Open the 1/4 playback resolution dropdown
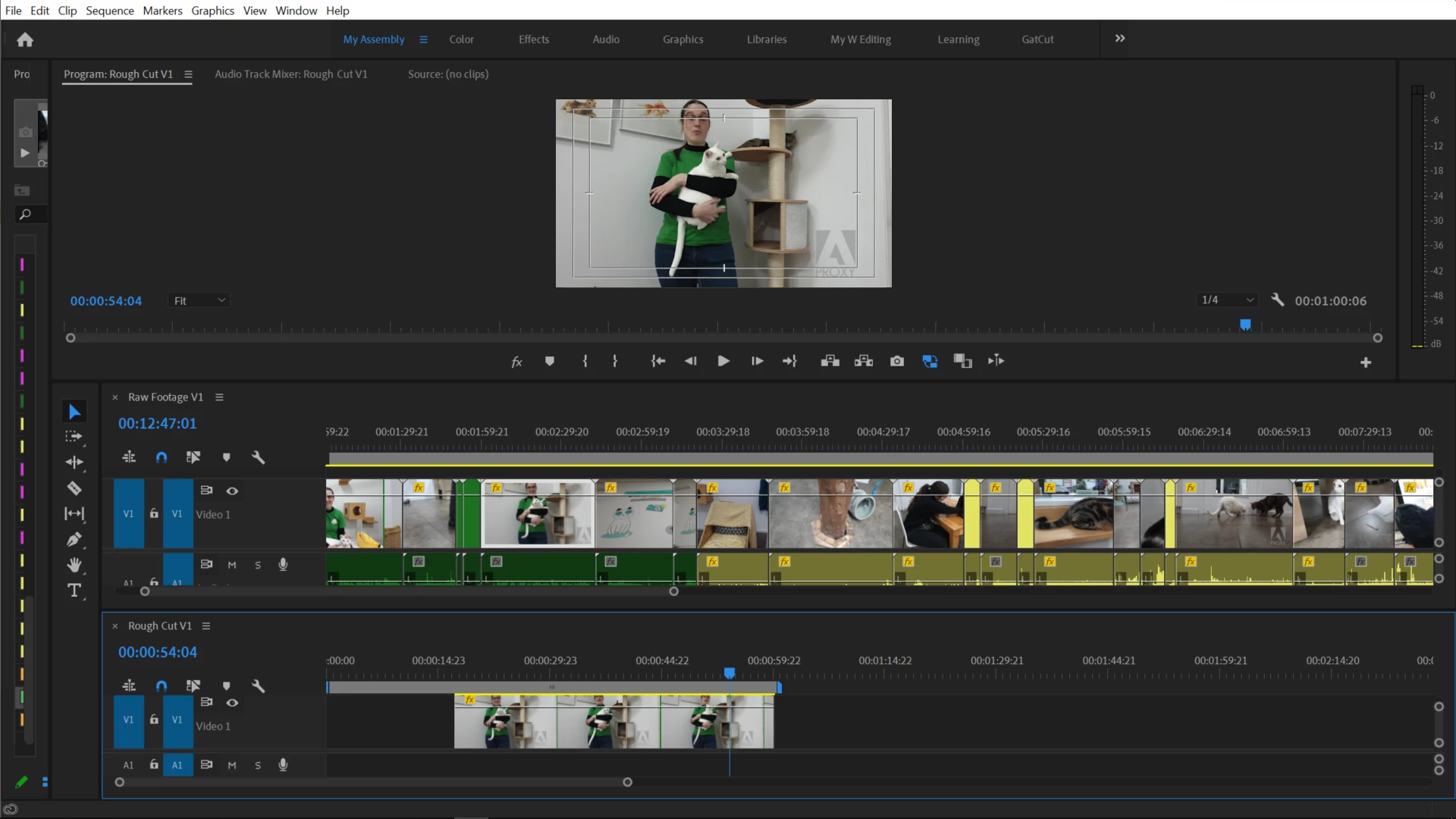1456x819 pixels. coord(1227,300)
